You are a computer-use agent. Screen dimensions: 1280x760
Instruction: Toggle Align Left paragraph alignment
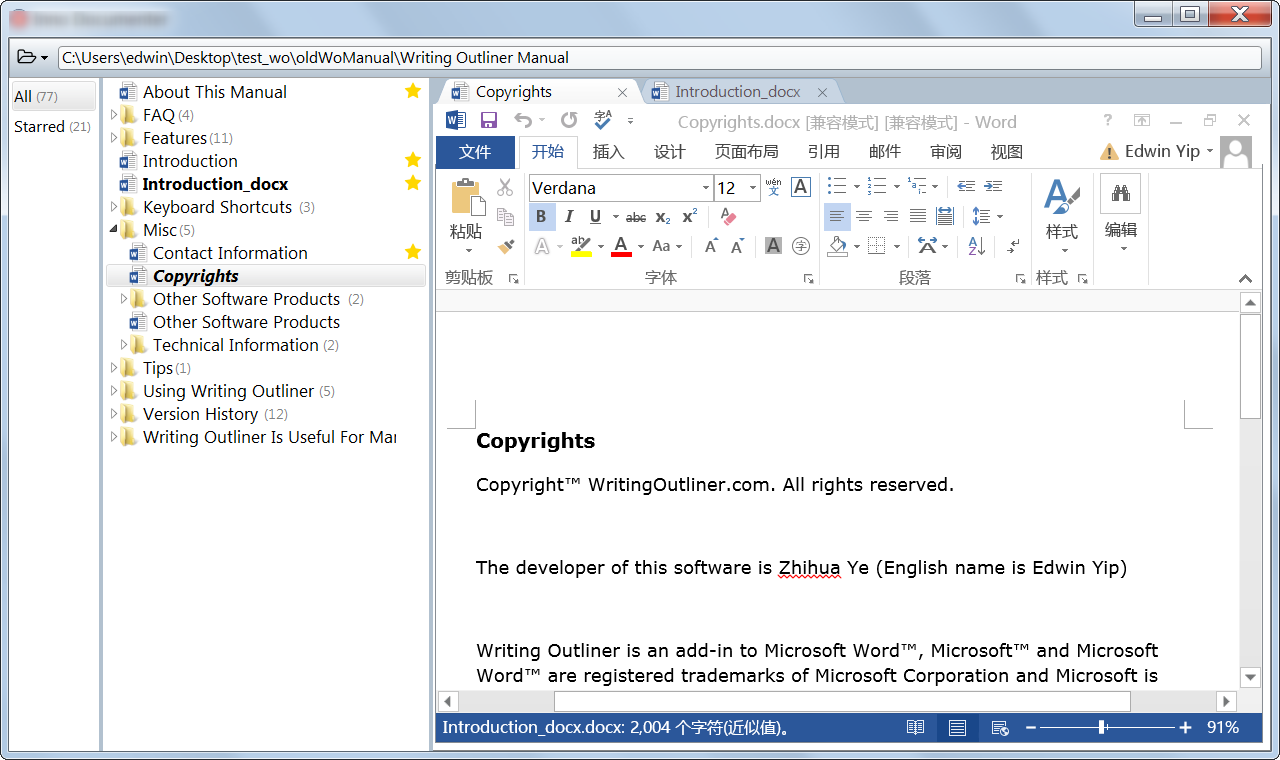(x=837, y=216)
